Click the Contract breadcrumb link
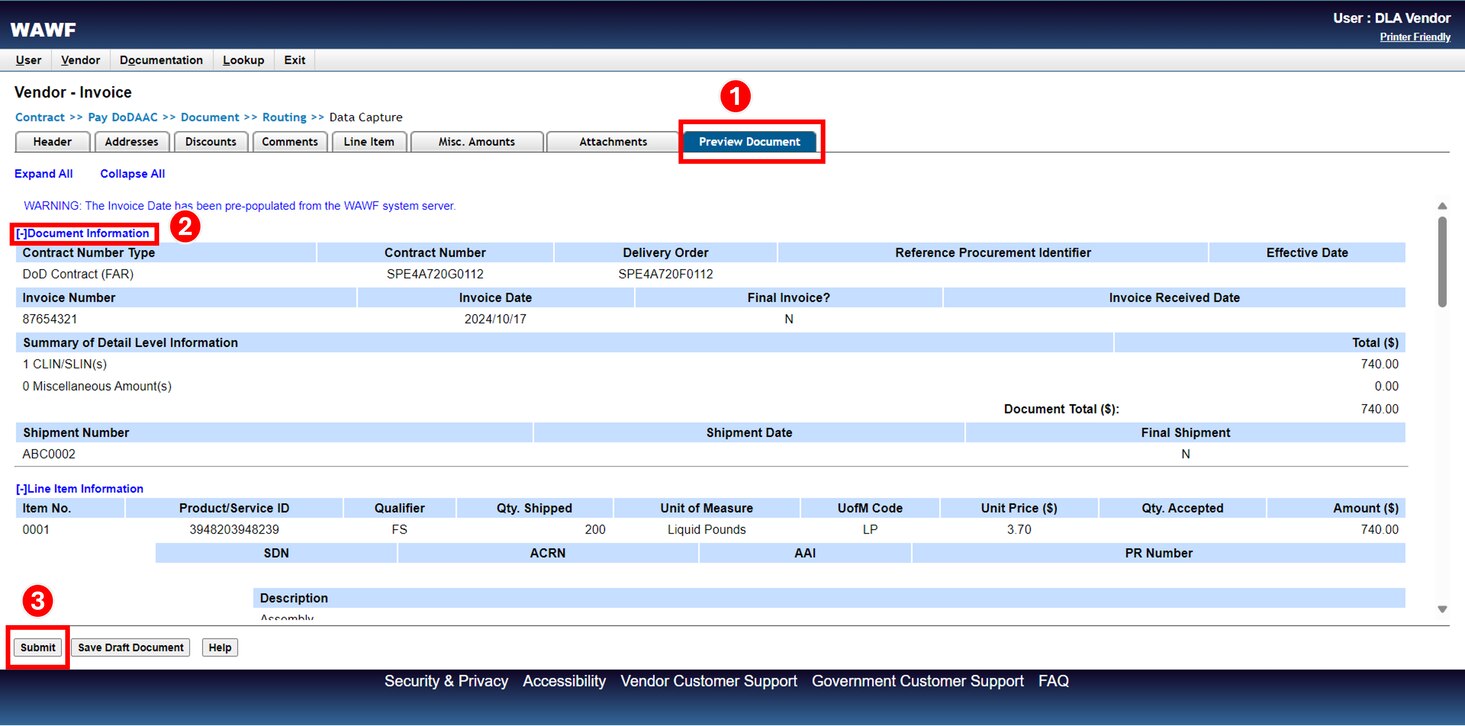Screen dimensions: 1465x726 [x=40, y=117]
